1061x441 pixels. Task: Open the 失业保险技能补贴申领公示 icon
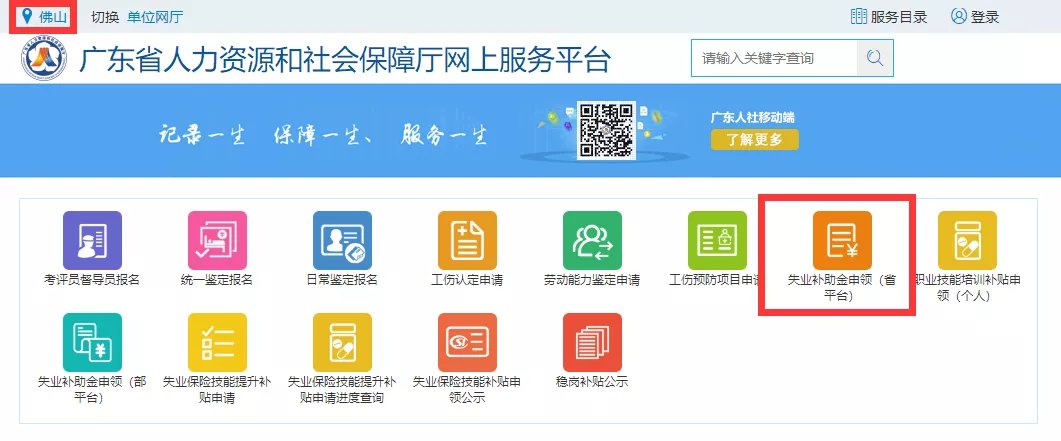[x=468, y=342]
